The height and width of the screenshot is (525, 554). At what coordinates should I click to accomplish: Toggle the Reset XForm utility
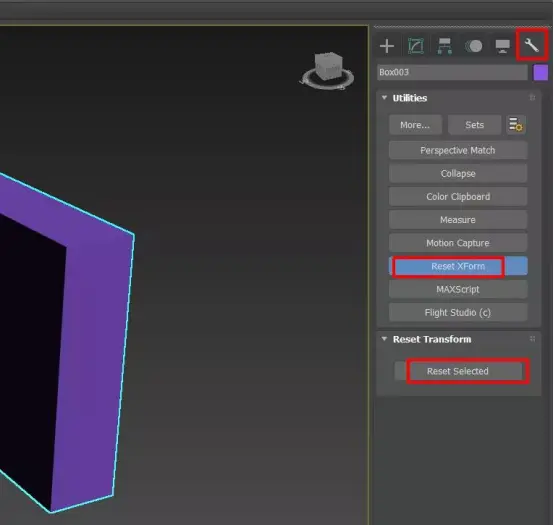(458, 266)
